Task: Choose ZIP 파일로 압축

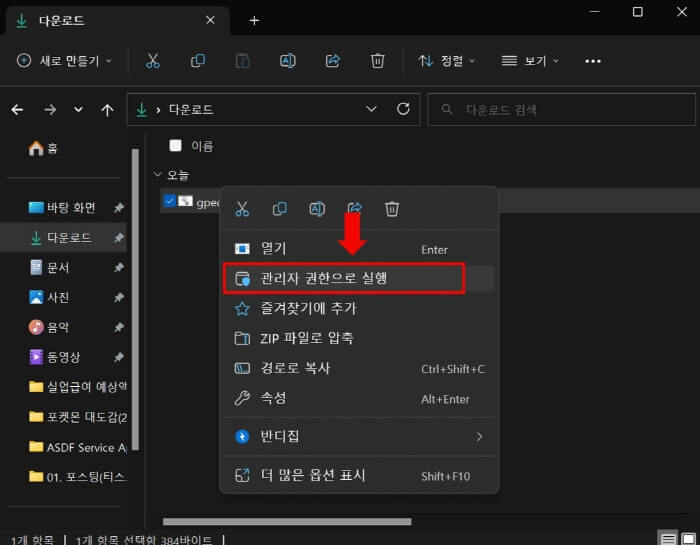Action: click(360, 338)
